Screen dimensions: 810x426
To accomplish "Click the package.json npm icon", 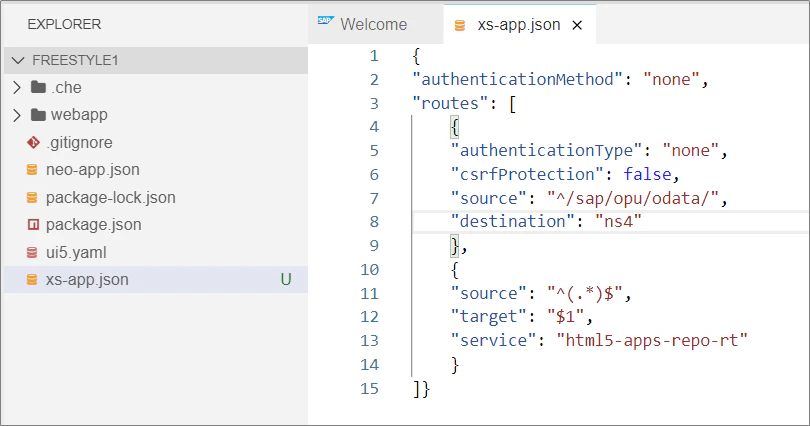I will click(x=33, y=224).
